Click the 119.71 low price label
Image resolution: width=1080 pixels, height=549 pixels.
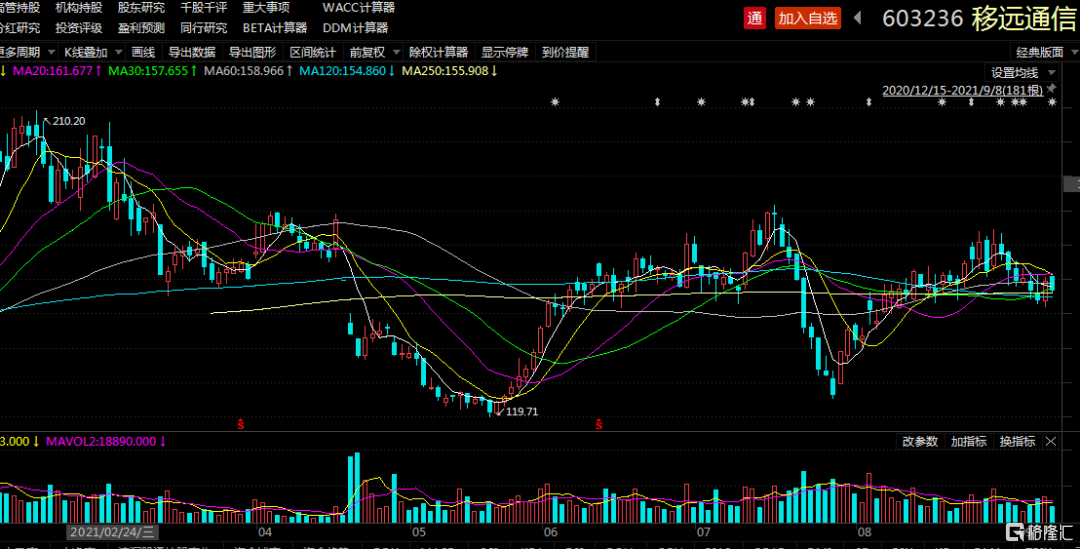point(522,412)
